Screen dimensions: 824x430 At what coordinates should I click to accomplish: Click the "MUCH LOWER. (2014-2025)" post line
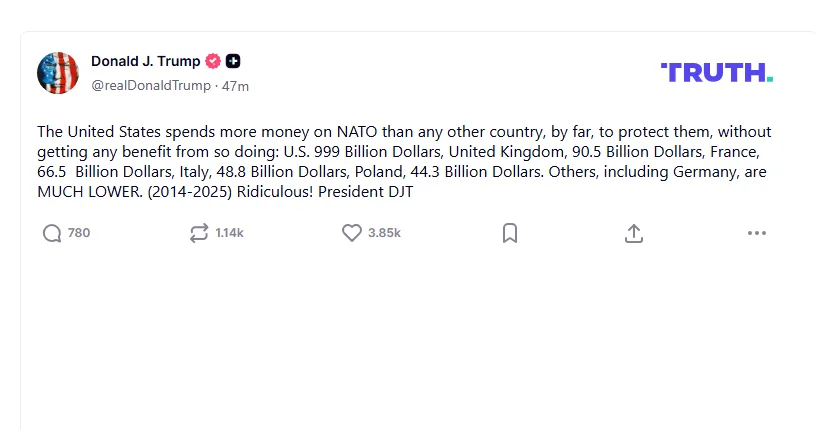click(135, 192)
